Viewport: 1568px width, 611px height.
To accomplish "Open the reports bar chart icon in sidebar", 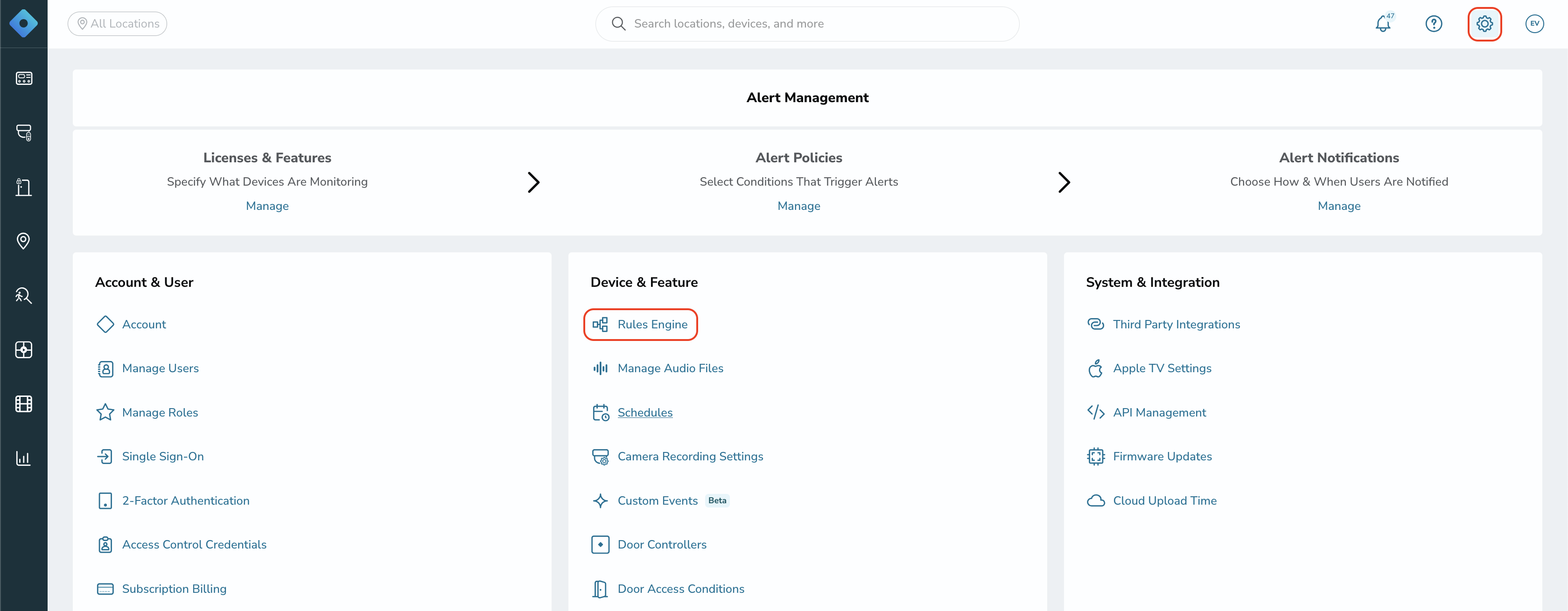I will 23,458.
